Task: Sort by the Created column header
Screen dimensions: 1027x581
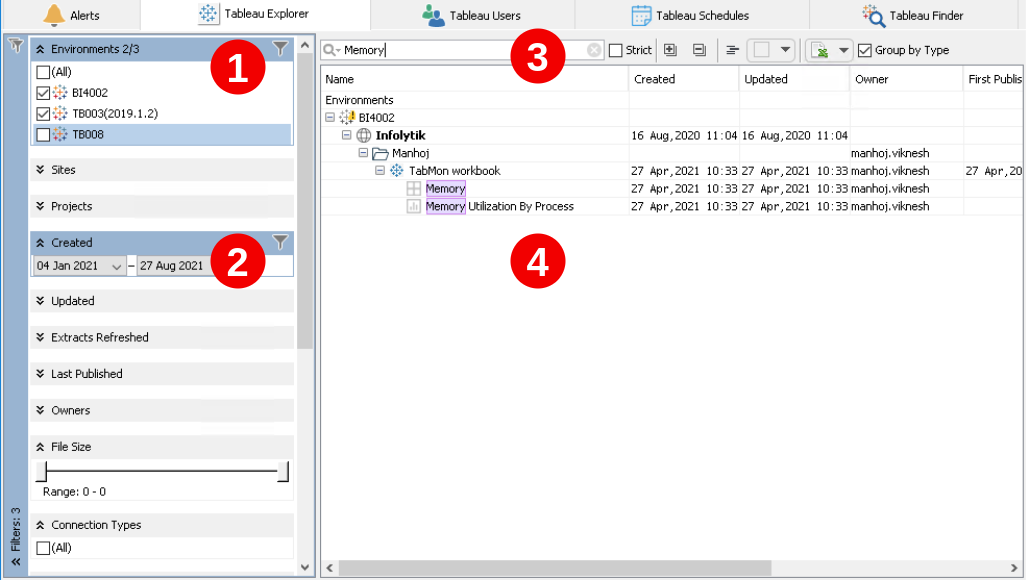Action: 683,79
